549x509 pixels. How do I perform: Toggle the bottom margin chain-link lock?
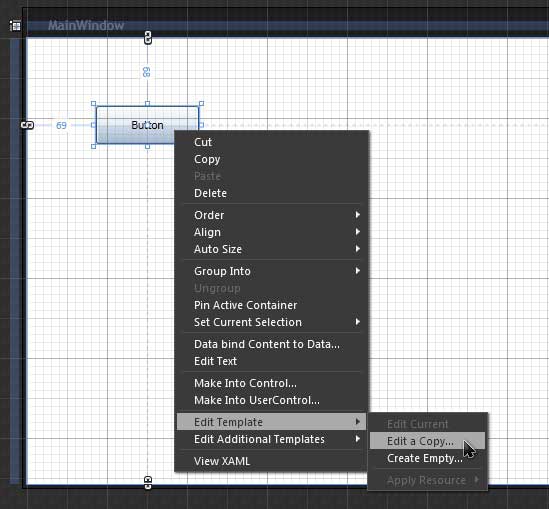[x=148, y=483]
